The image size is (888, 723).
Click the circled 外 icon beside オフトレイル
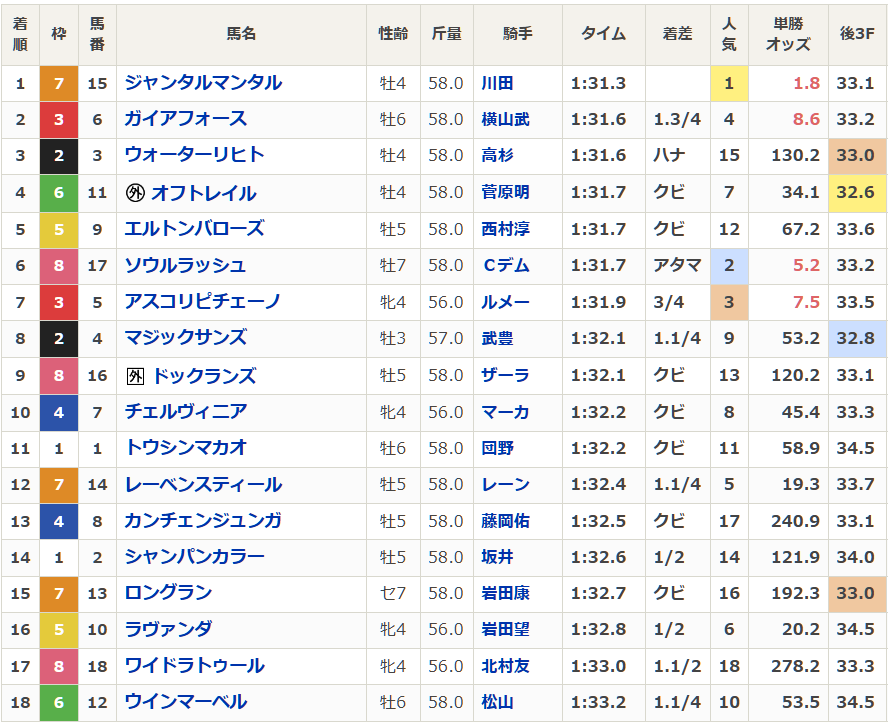click(136, 193)
